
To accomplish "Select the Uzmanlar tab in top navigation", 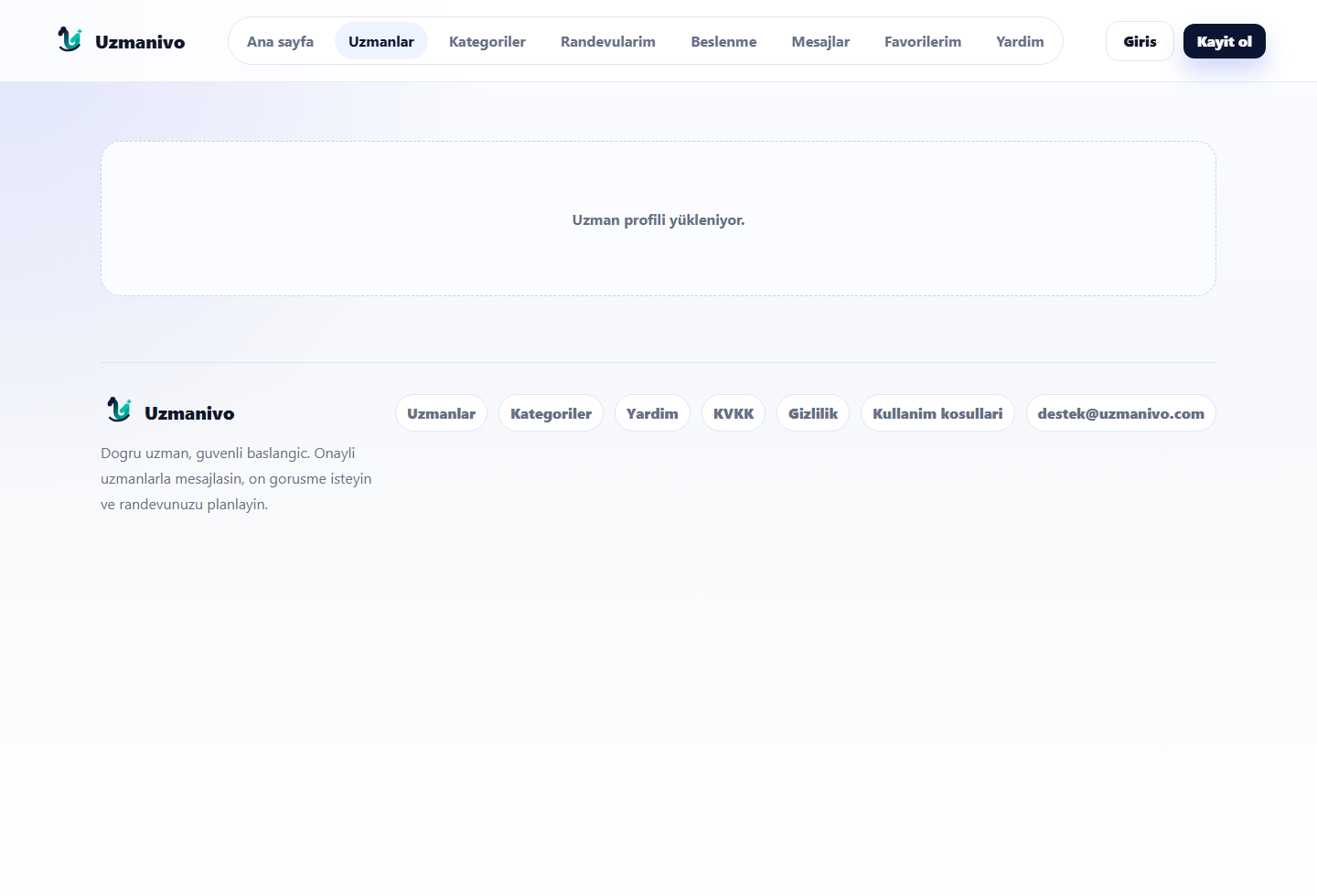I will [381, 41].
